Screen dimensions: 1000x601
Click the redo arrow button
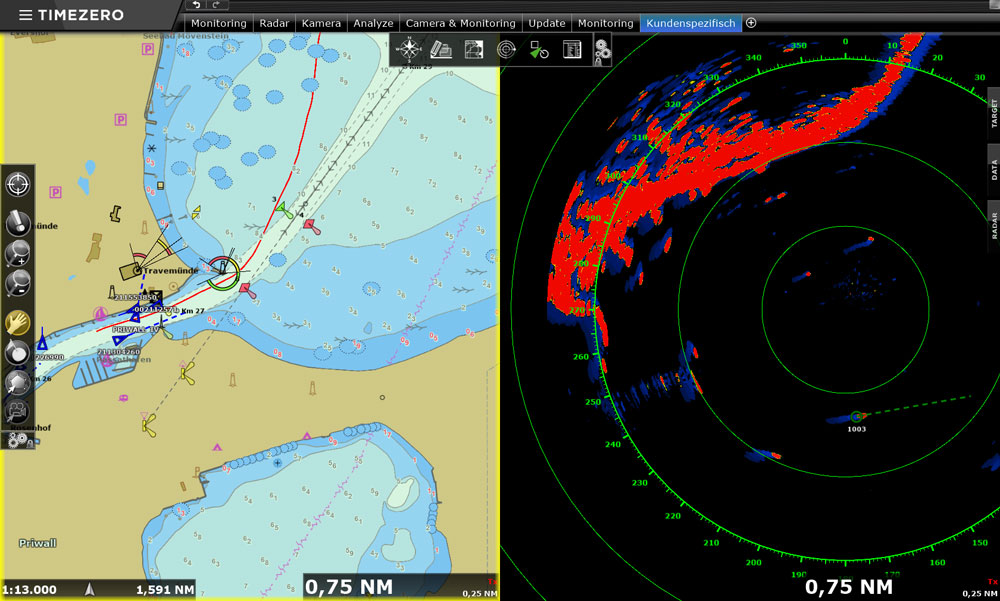217,6
